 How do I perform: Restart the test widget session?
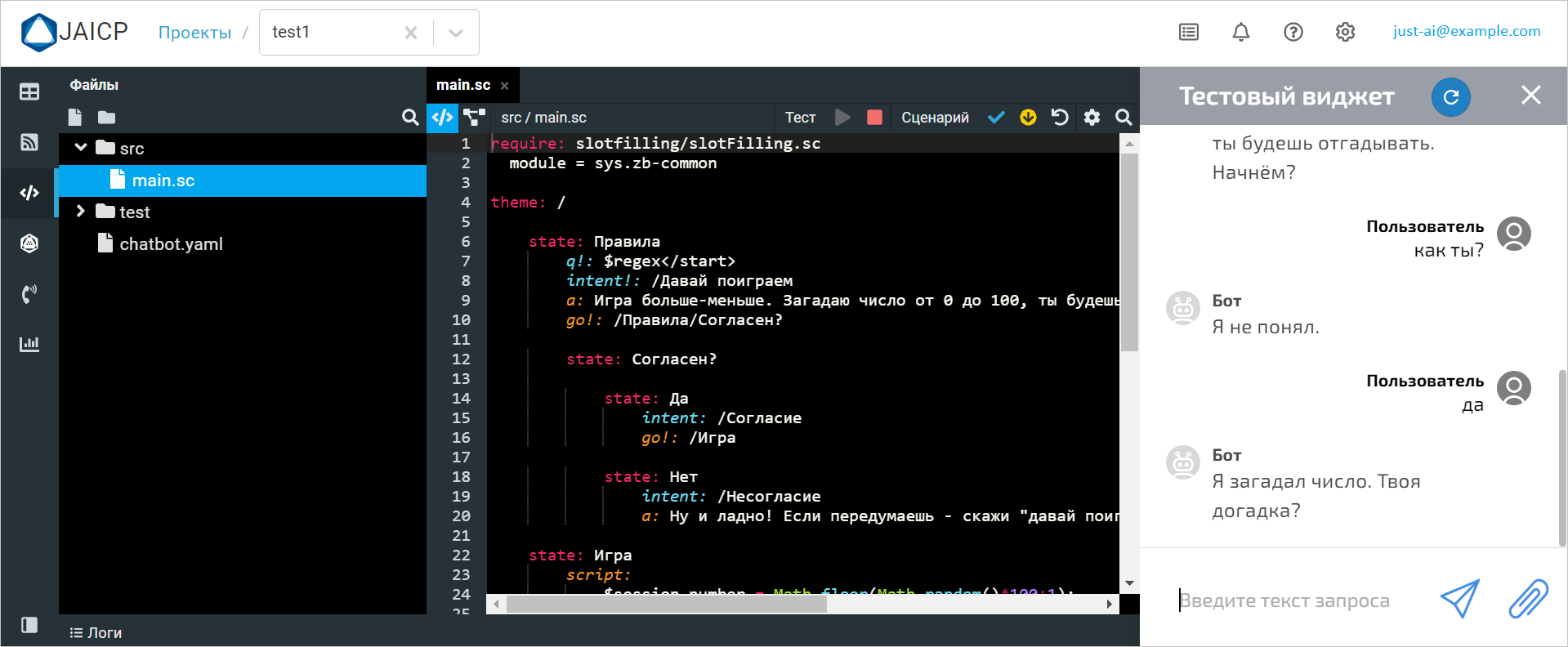pyautogui.click(x=1450, y=97)
